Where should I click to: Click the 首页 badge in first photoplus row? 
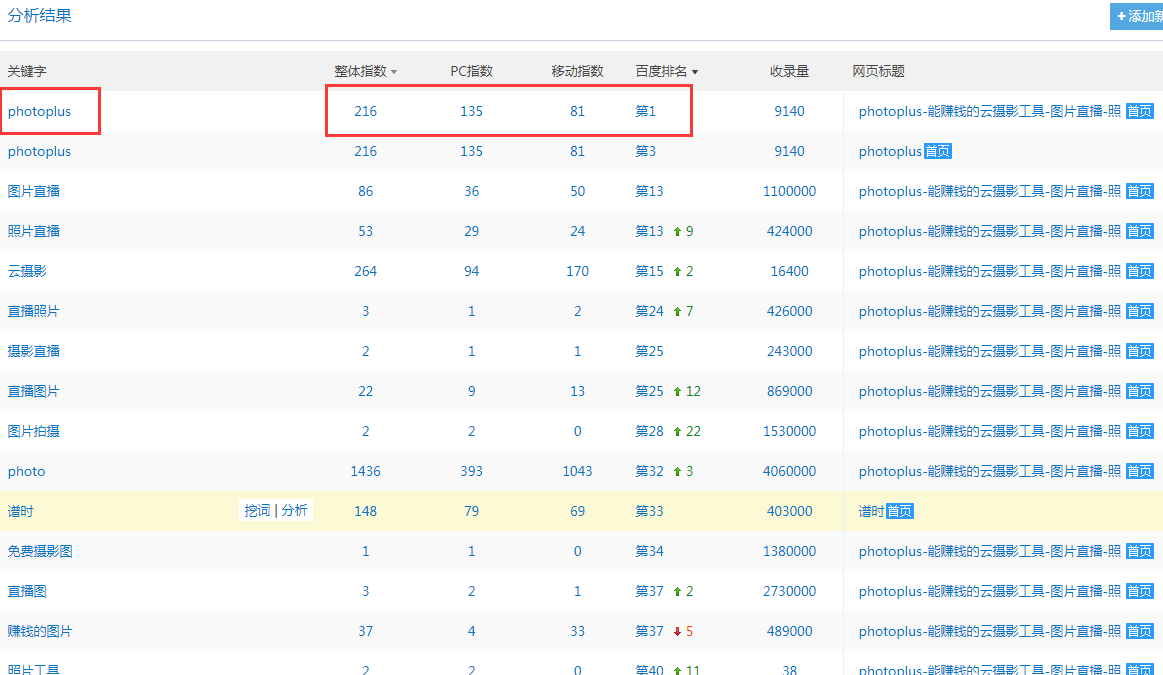tap(1139, 111)
